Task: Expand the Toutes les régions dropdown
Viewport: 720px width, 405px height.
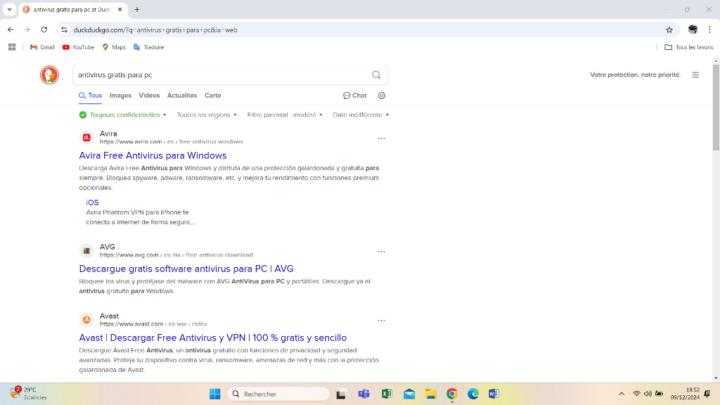Action: 207,115
